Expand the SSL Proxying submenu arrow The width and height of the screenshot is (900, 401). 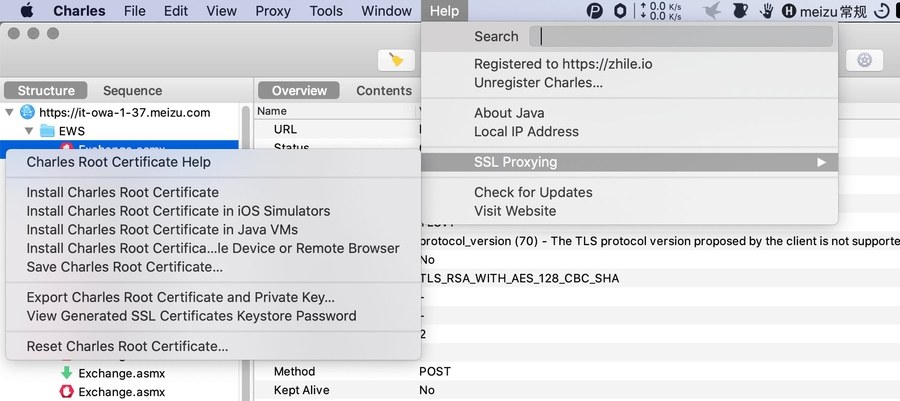tap(821, 162)
